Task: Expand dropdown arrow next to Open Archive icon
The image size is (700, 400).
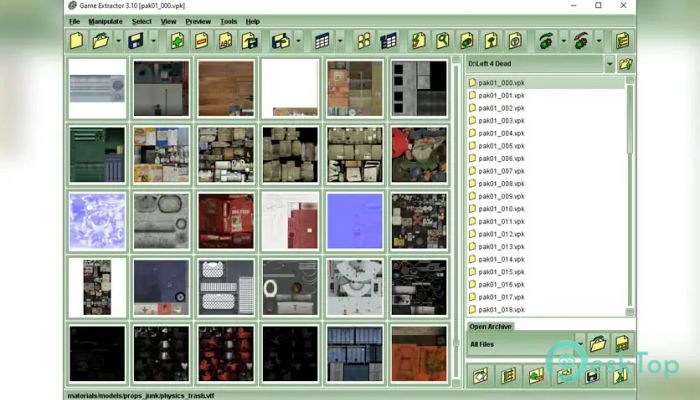Action: 118,41
